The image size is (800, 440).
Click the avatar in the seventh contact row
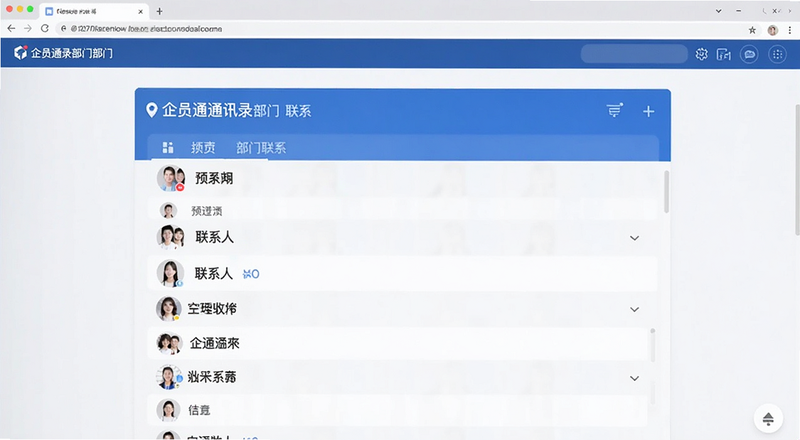pyautogui.click(x=169, y=377)
